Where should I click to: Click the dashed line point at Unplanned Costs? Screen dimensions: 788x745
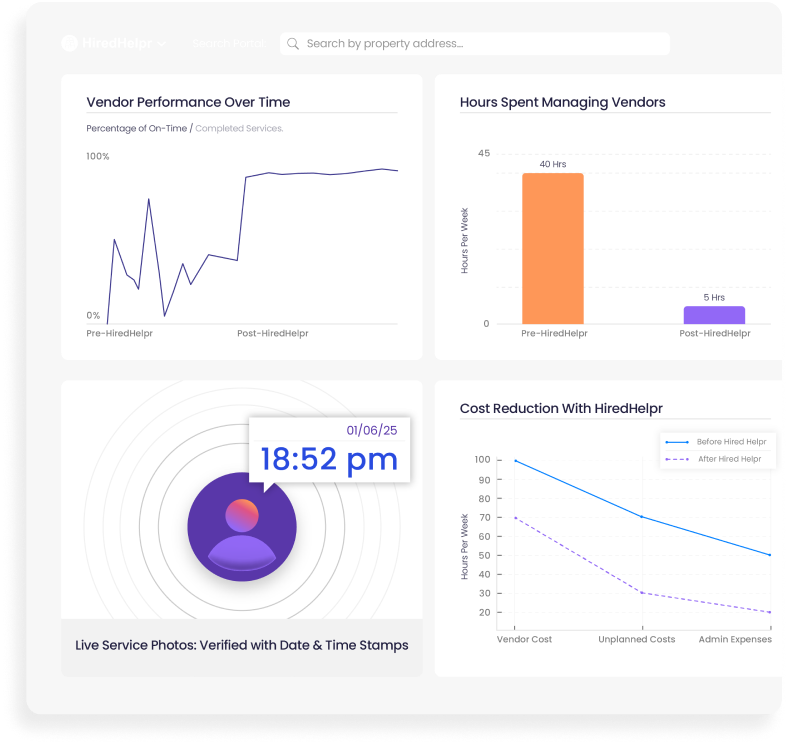642,593
